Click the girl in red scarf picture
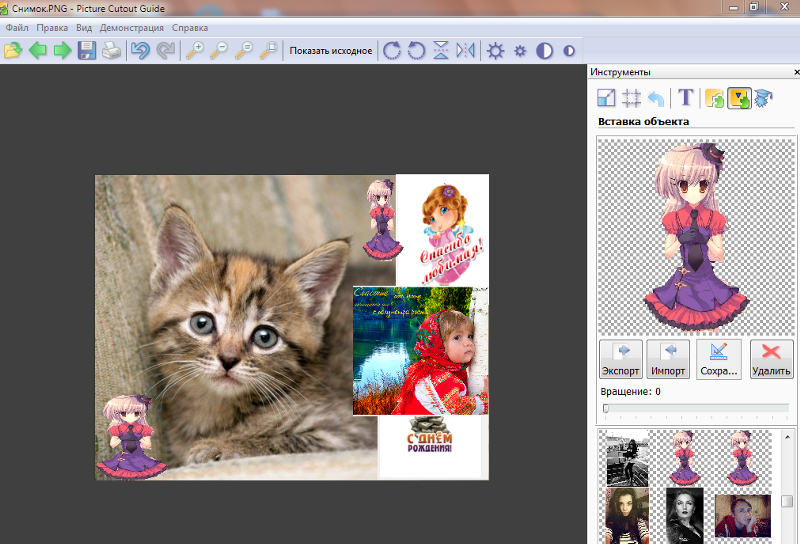This screenshot has height=544, width=800. 420,351
